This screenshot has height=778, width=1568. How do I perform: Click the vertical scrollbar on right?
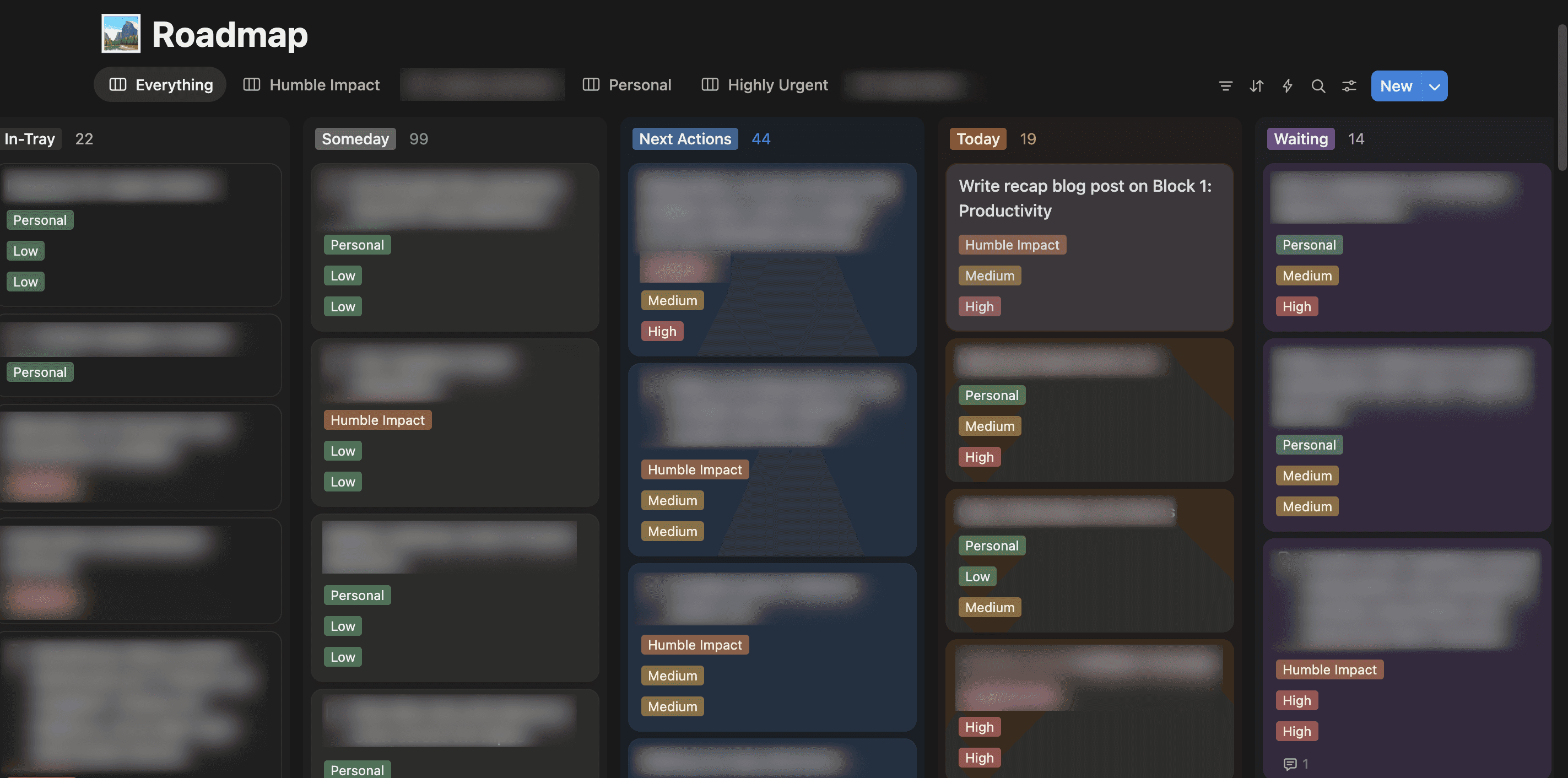[x=1562, y=98]
